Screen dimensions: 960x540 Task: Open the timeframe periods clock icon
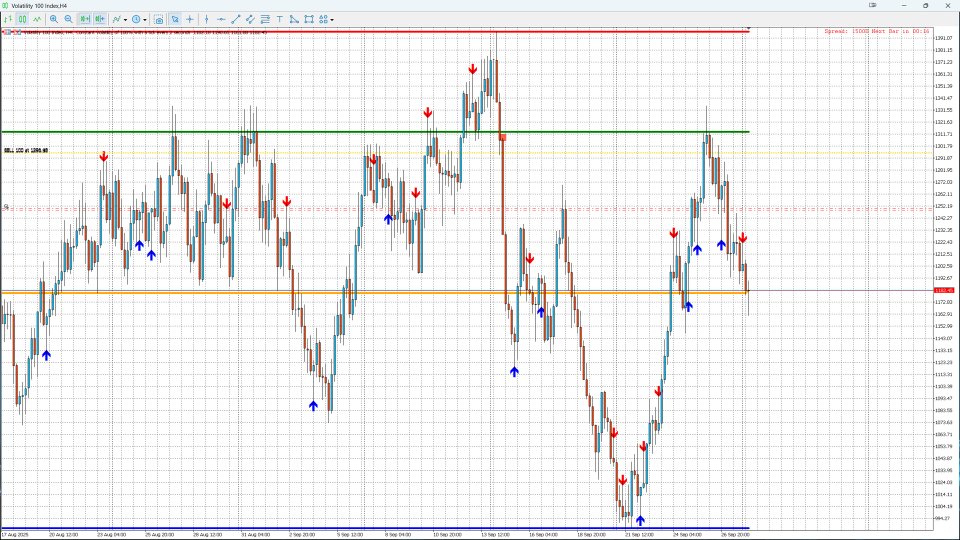point(136,20)
